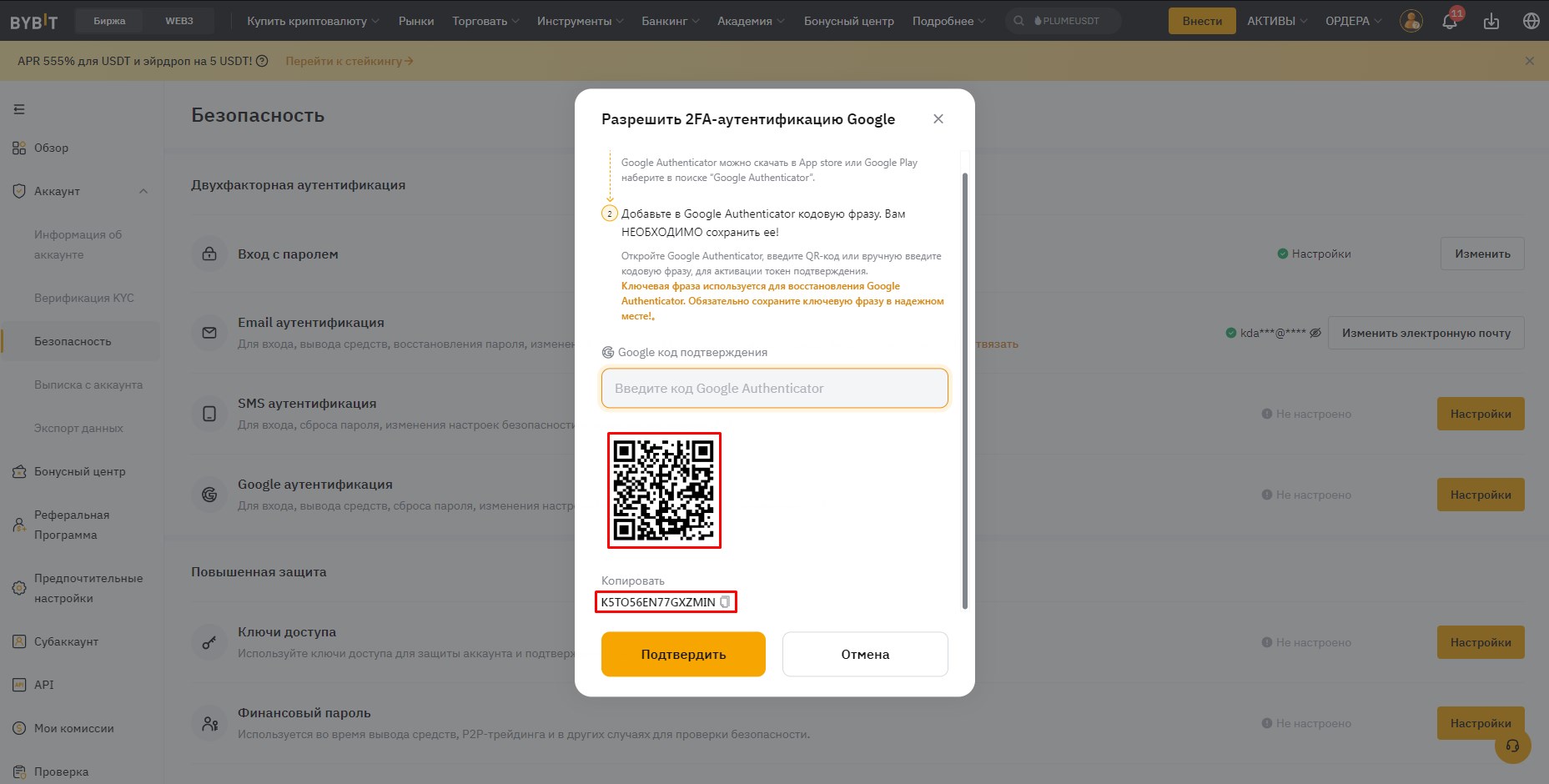Click Изменить электронную почту button
This screenshot has width=1549, height=784.
(1426, 333)
